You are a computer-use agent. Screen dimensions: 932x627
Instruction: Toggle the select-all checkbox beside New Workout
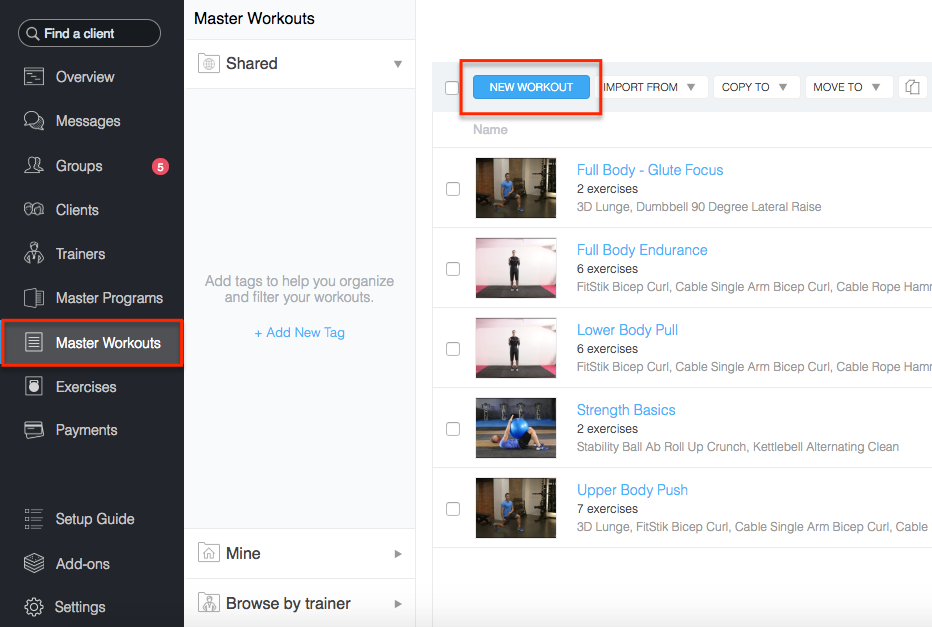pos(452,88)
